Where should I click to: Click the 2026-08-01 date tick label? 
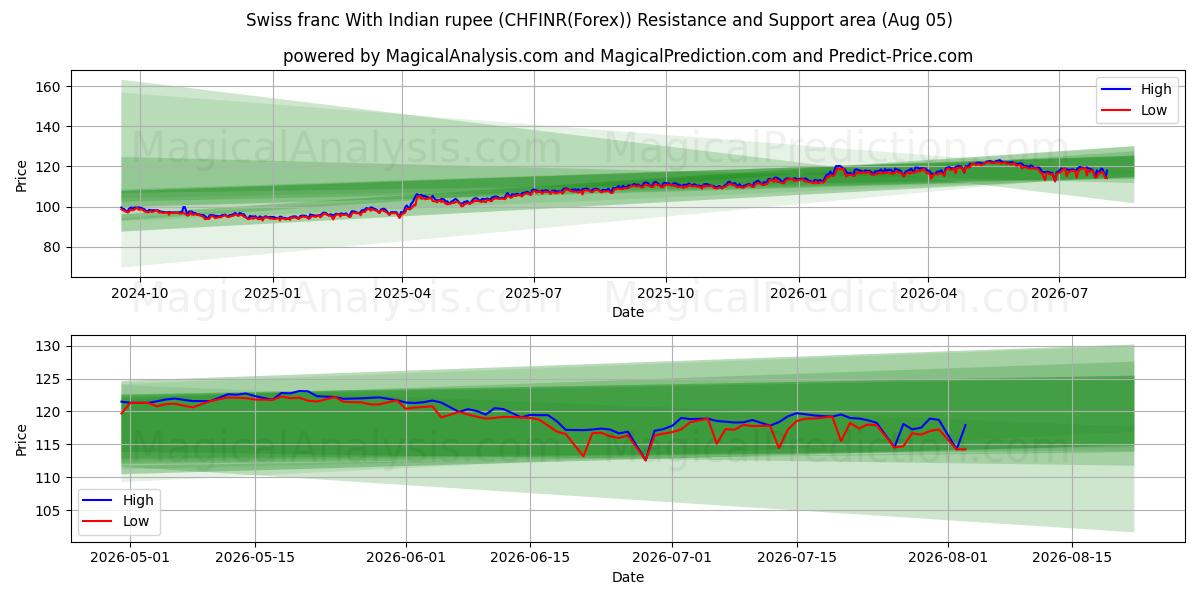click(x=948, y=556)
